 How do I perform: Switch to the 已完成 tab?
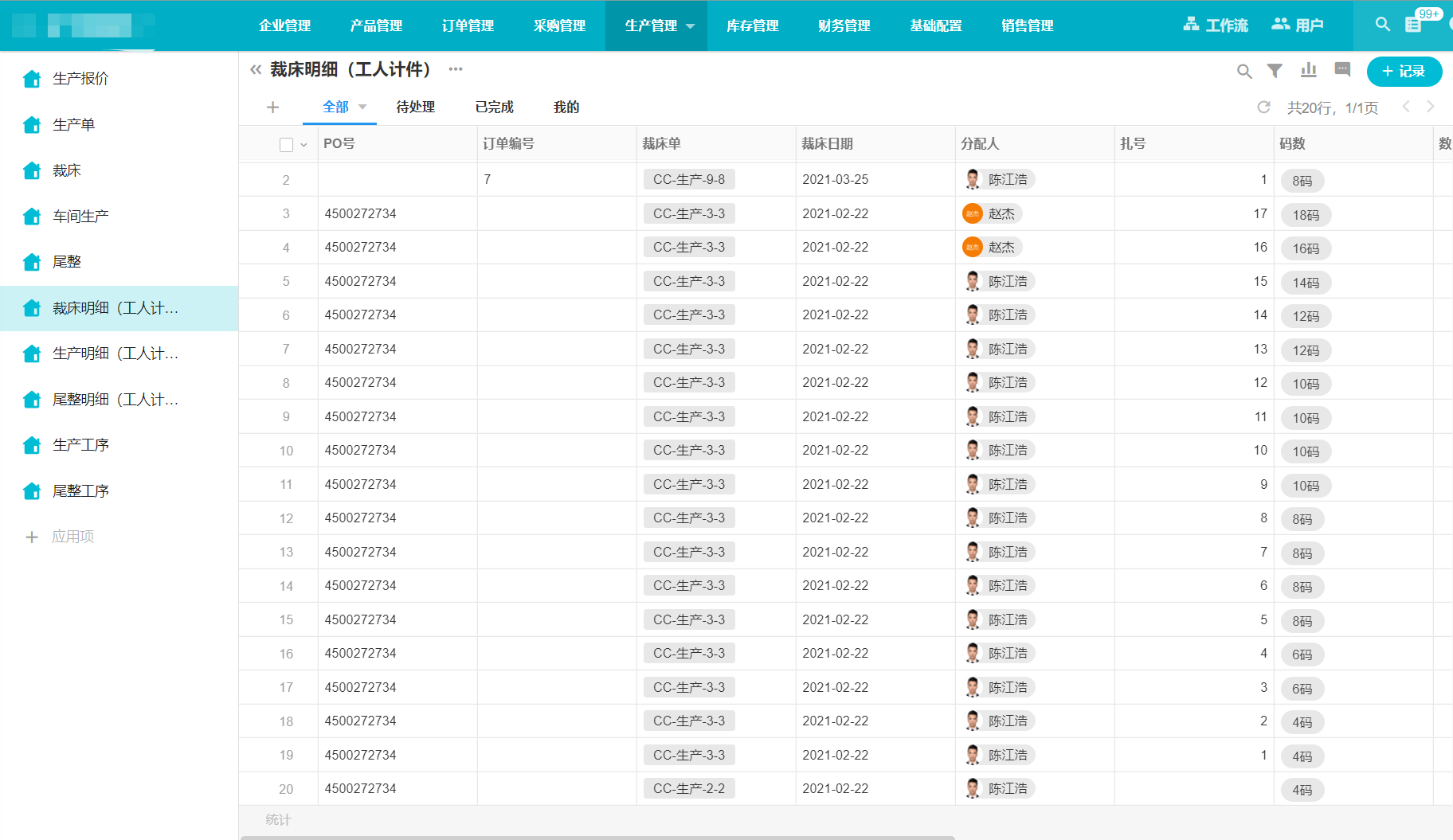tap(494, 107)
